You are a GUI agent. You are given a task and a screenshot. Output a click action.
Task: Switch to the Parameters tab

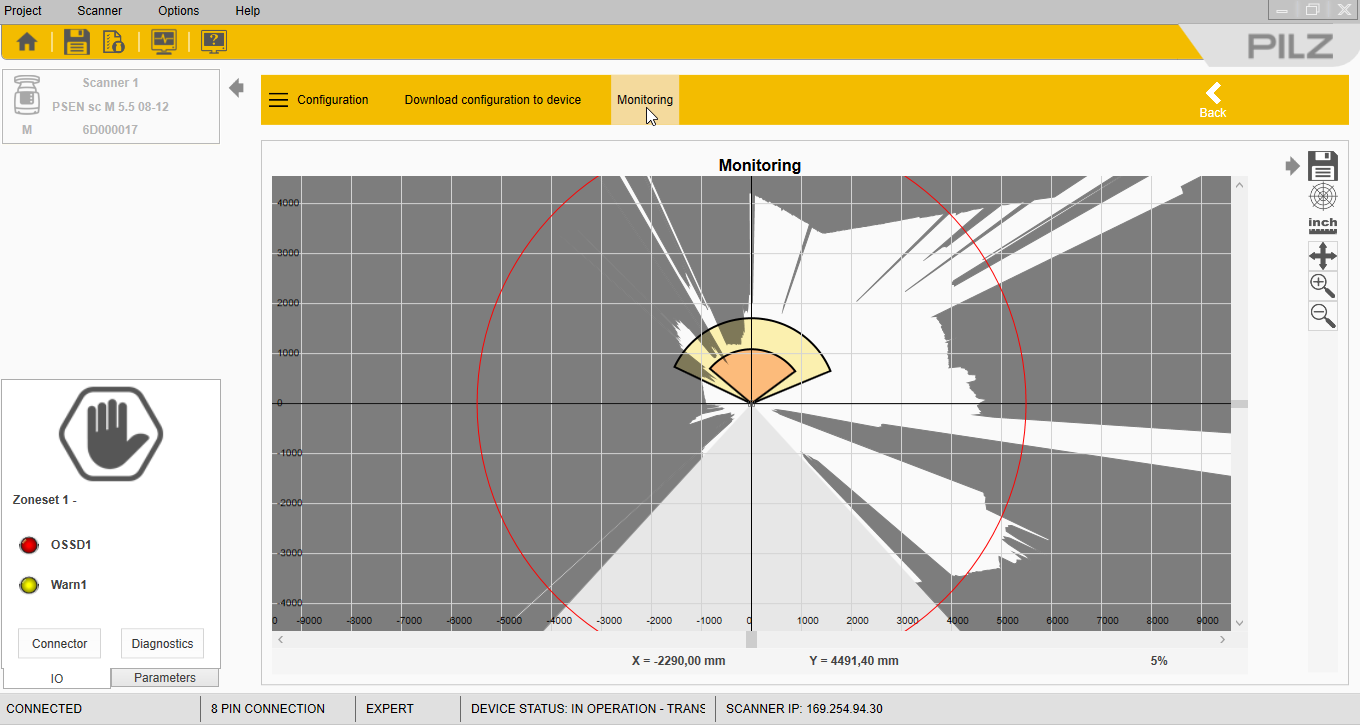[165, 678]
